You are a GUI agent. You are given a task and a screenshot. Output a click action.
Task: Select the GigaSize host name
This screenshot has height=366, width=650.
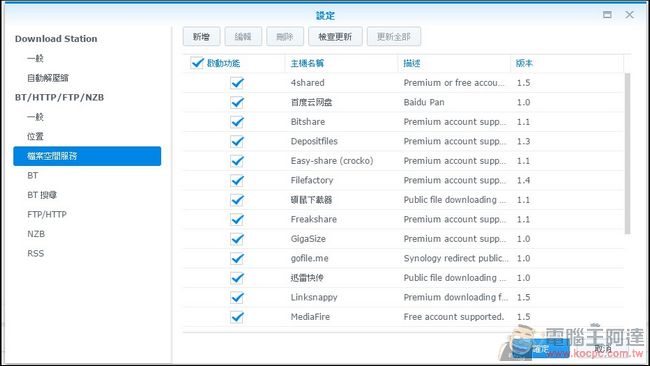tap(308, 239)
